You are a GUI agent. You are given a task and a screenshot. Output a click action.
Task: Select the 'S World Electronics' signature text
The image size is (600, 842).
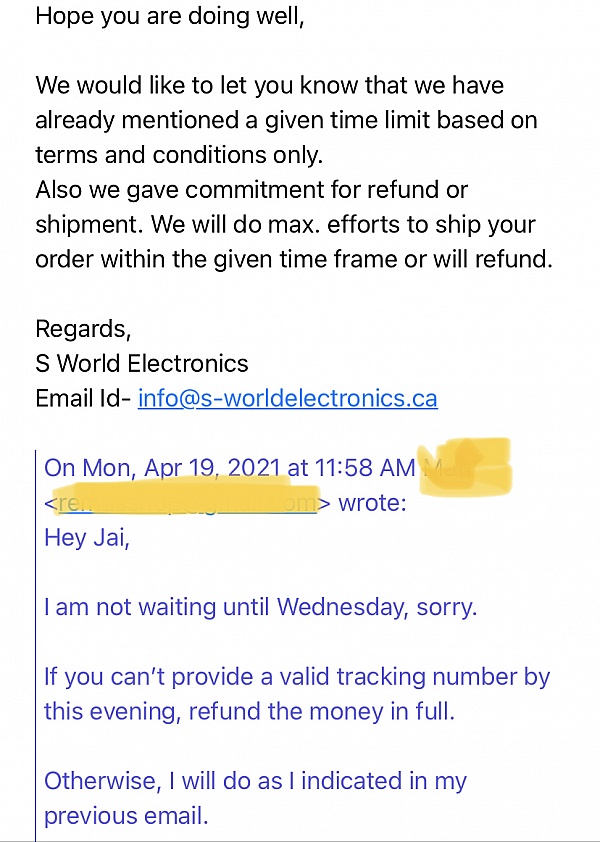pyautogui.click(x=142, y=364)
